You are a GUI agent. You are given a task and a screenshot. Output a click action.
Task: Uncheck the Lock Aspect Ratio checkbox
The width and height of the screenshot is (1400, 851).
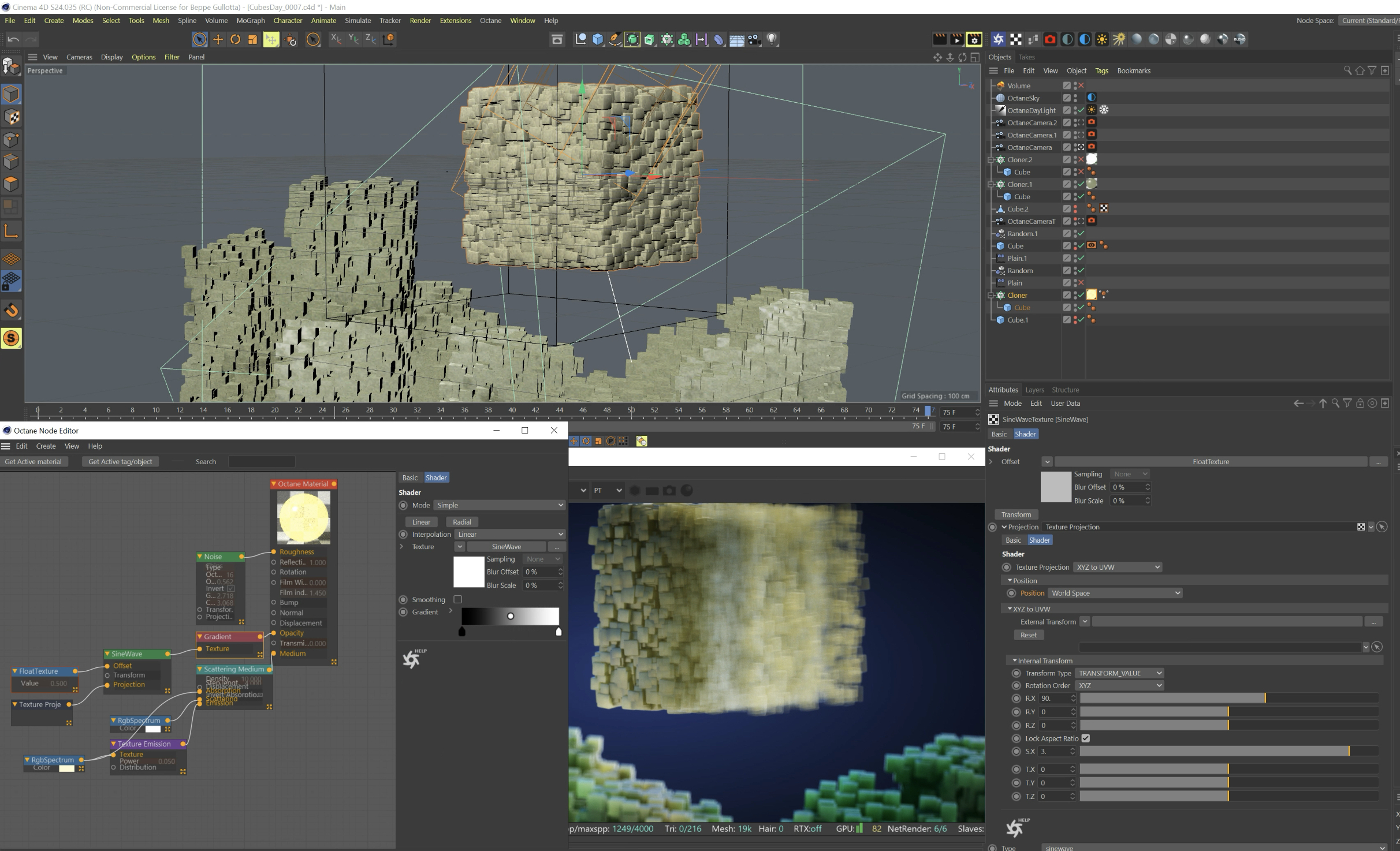[1086, 738]
